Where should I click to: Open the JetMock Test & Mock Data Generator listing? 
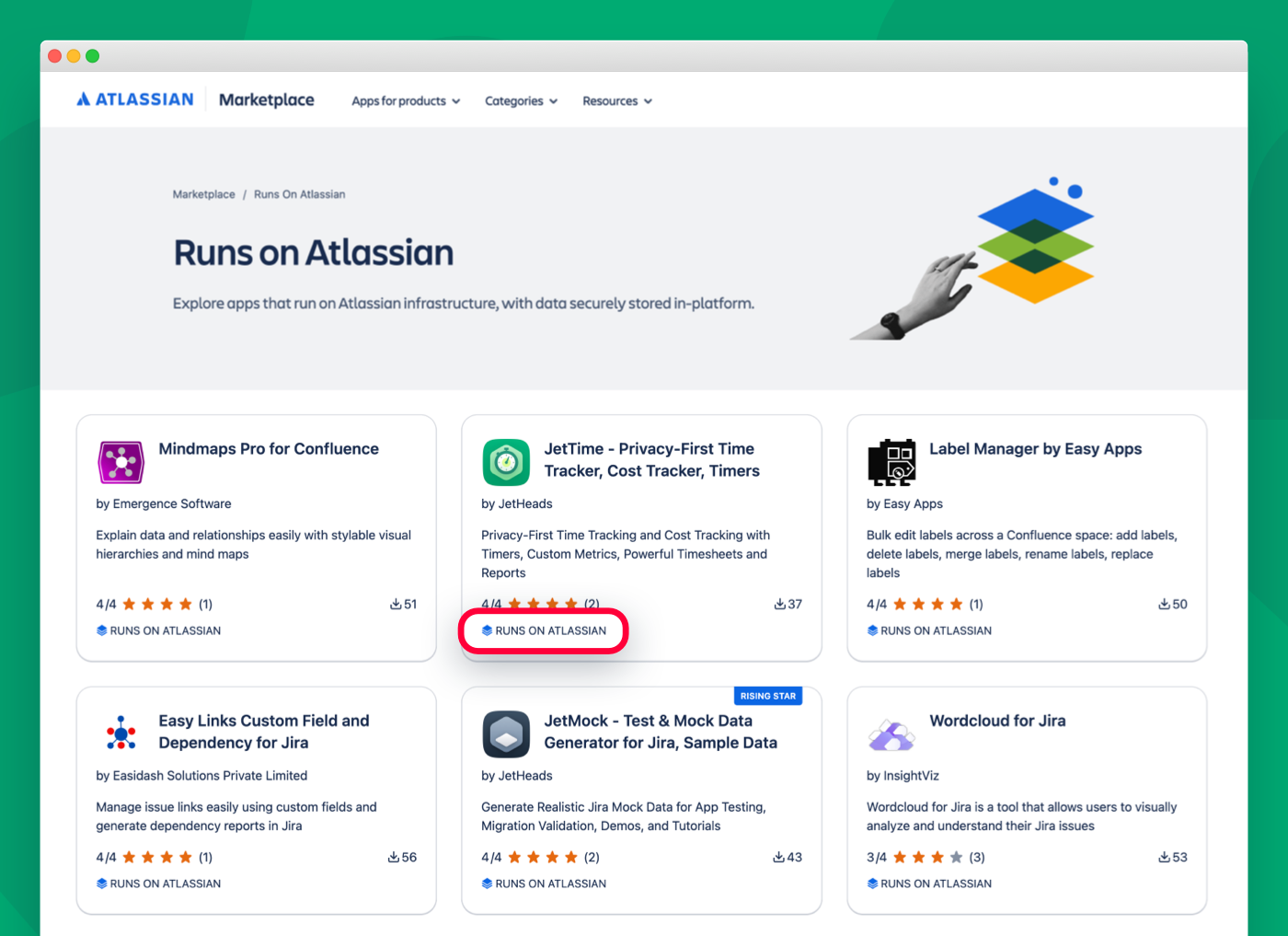click(661, 732)
